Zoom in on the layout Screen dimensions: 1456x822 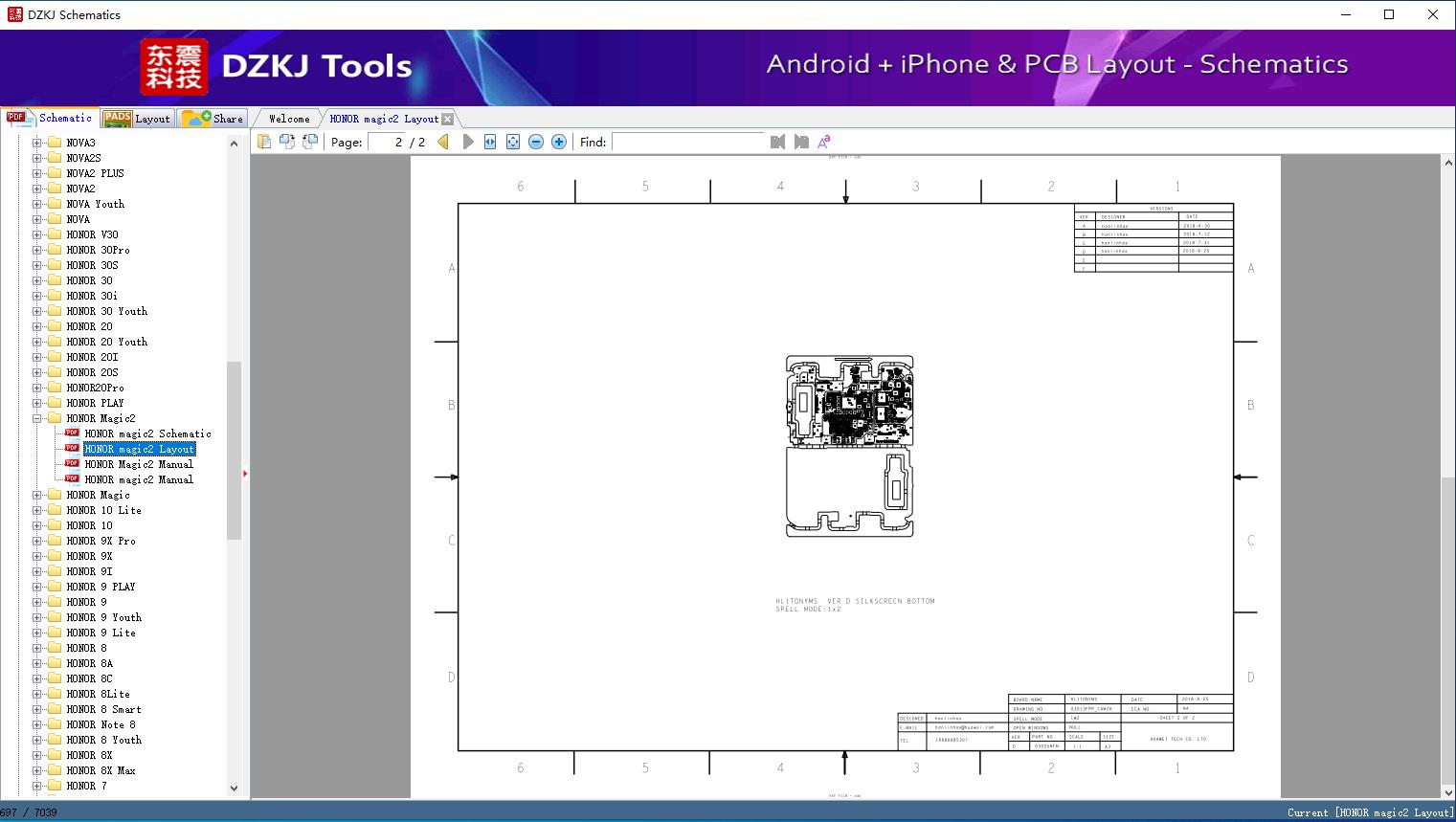click(x=559, y=142)
